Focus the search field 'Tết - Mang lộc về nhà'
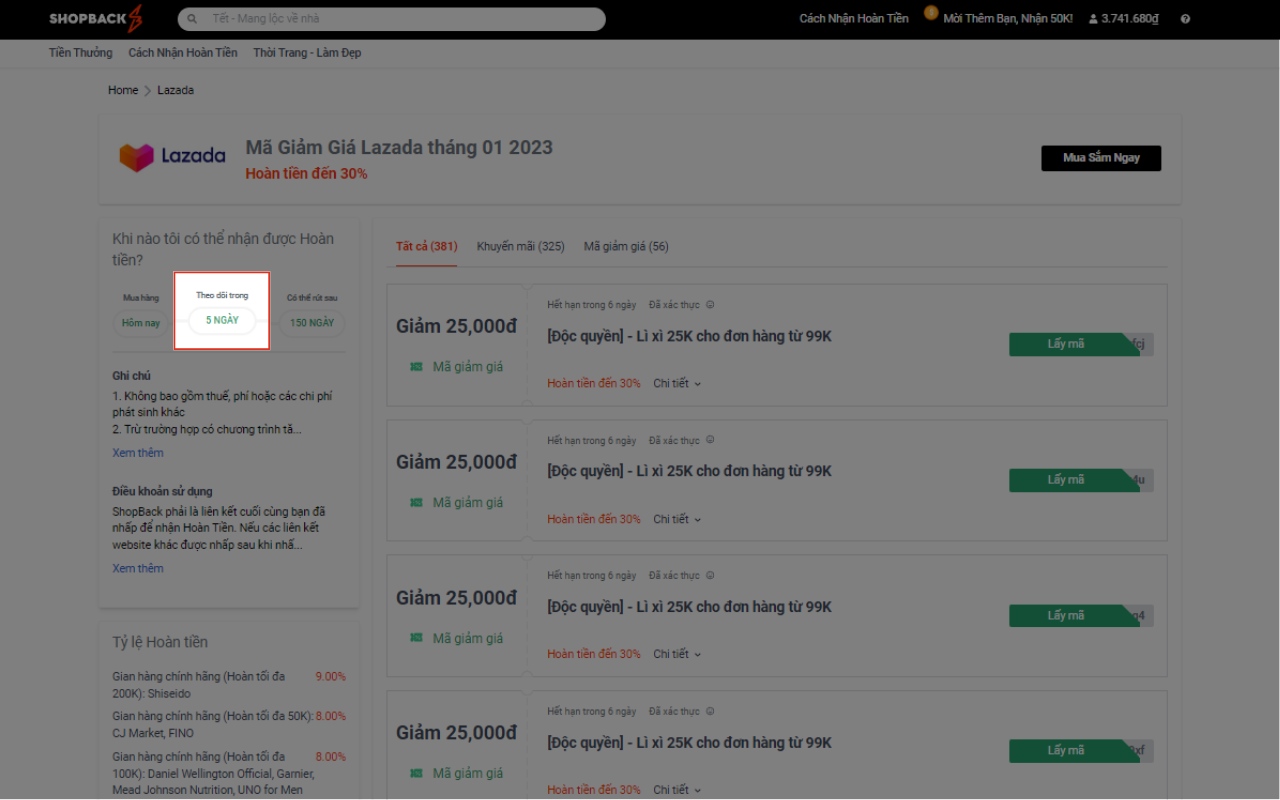Image resolution: width=1280 pixels, height=800 pixels. point(392,19)
